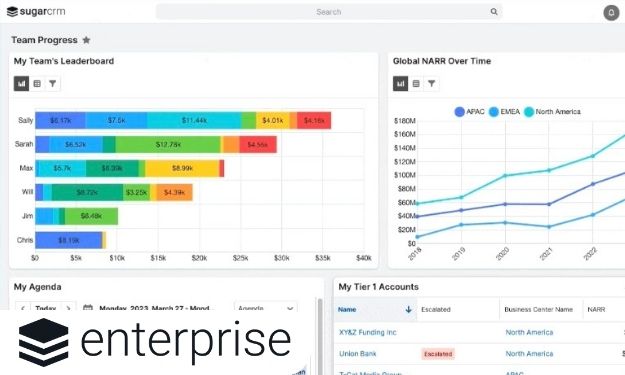Select Max's $5.7k bar segment

[62, 168]
